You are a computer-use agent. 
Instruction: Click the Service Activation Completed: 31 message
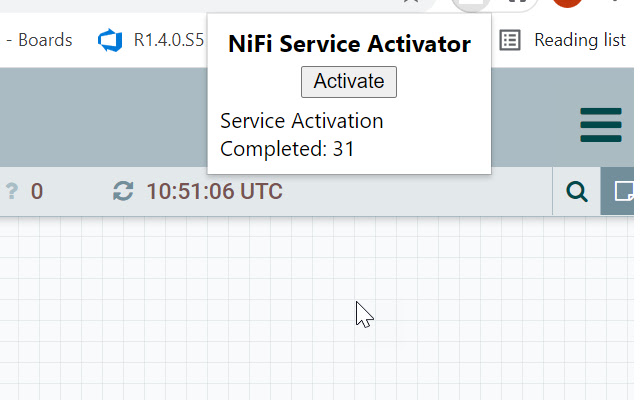(x=302, y=135)
